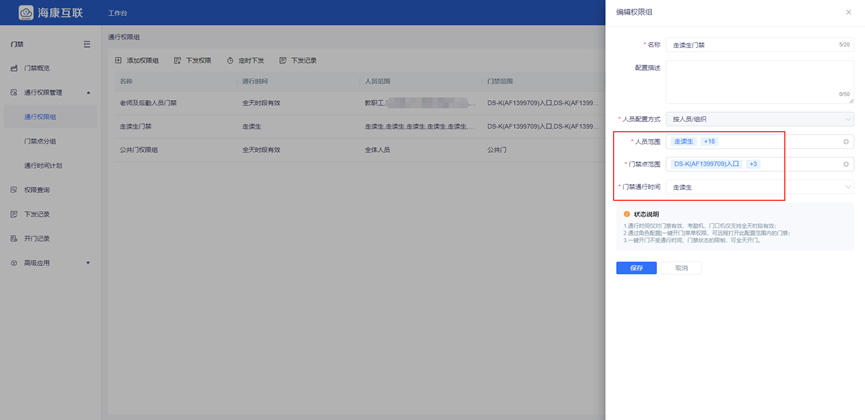
Task: Open the 工作台 top navigation tab
Action: [x=118, y=12]
